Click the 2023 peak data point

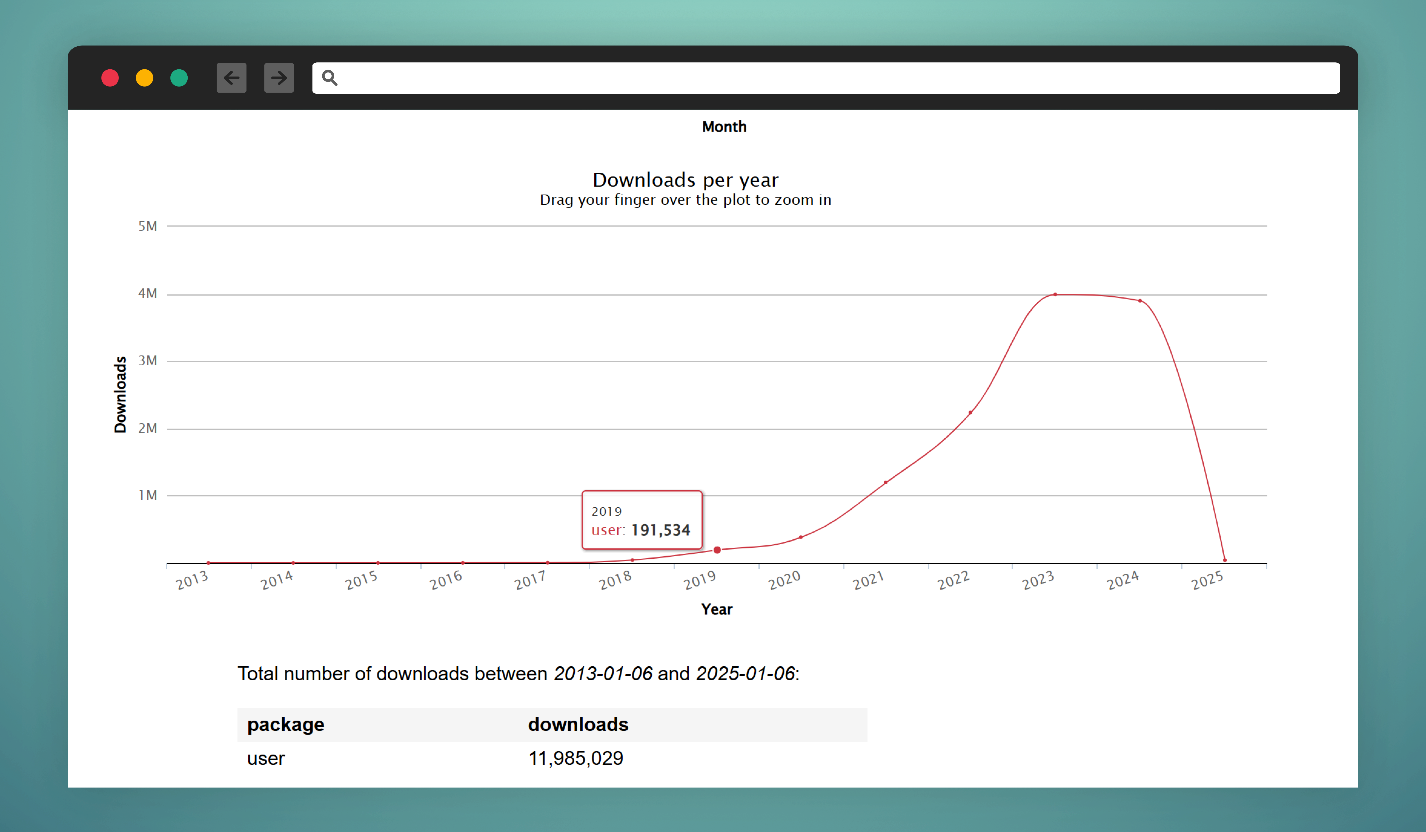1055,294
